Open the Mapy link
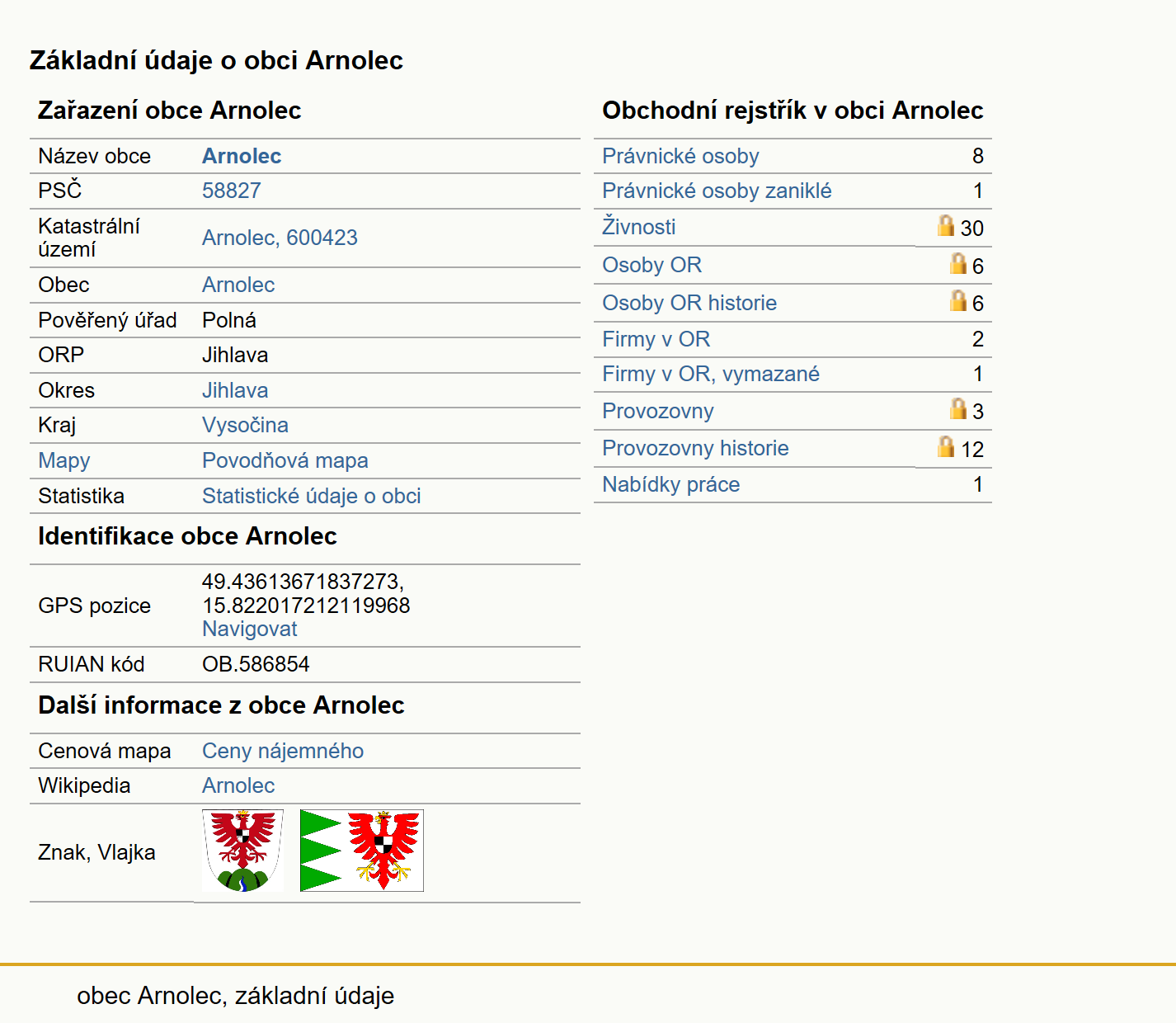 click(64, 460)
